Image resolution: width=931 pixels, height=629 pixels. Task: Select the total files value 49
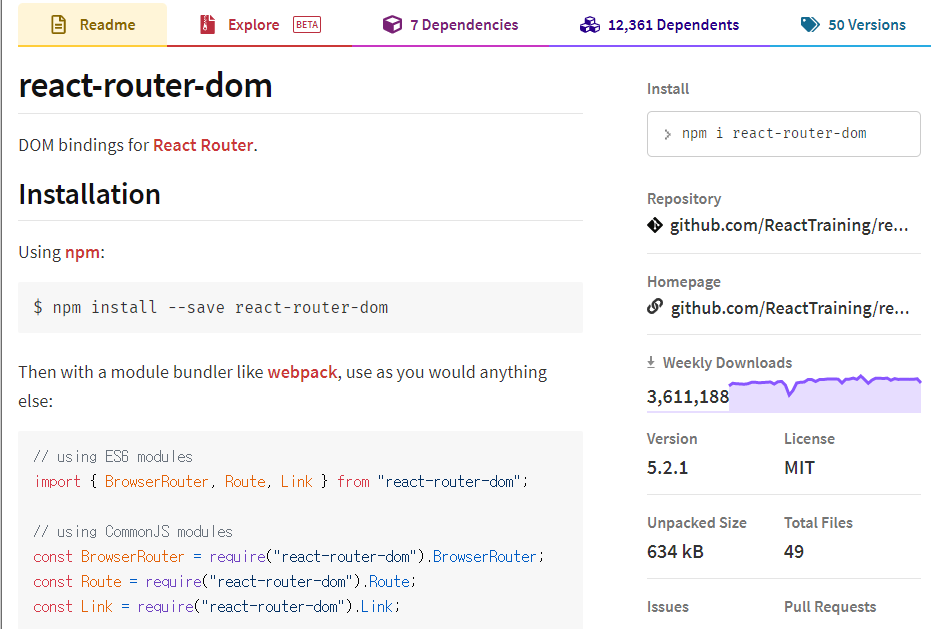click(794, 551)
